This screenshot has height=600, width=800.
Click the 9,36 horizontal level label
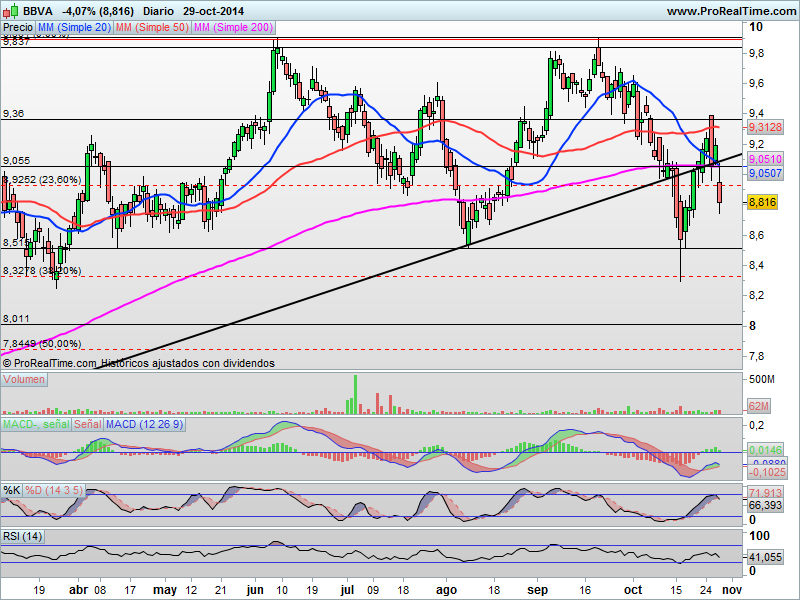coord(13,114)
